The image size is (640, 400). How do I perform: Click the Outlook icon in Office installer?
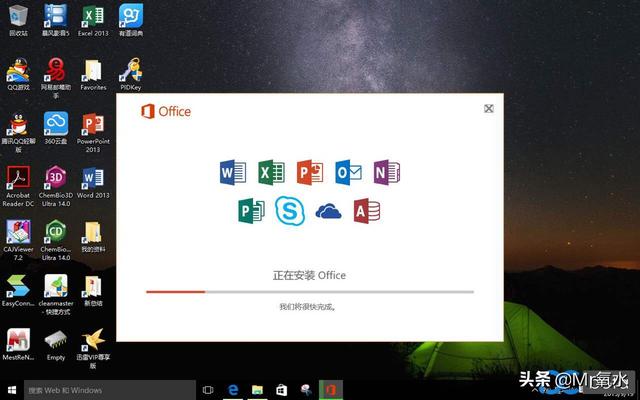(x=348, y=172)
